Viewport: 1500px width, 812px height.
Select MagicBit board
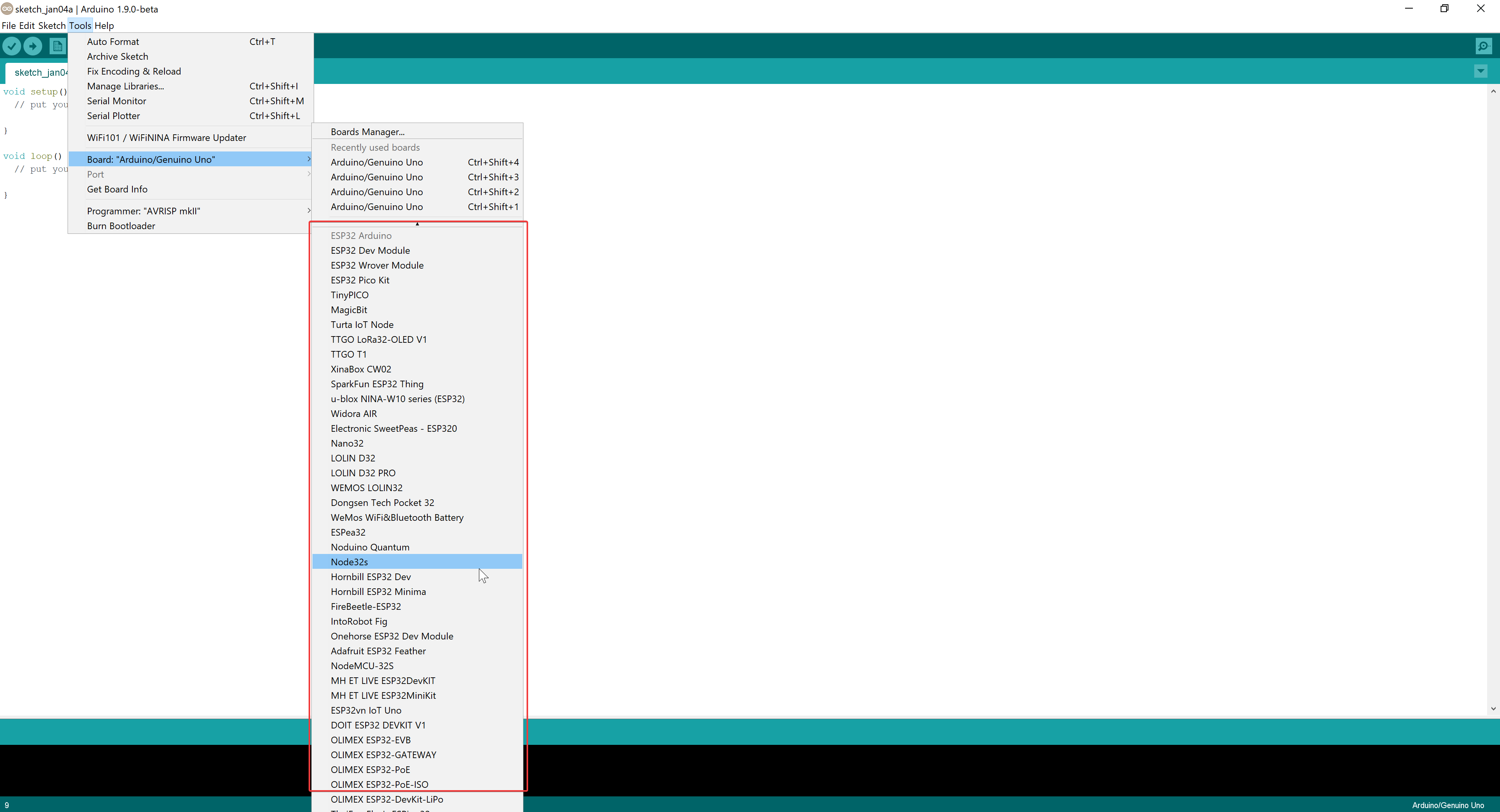pyautogui.click(x=417, y=310)
